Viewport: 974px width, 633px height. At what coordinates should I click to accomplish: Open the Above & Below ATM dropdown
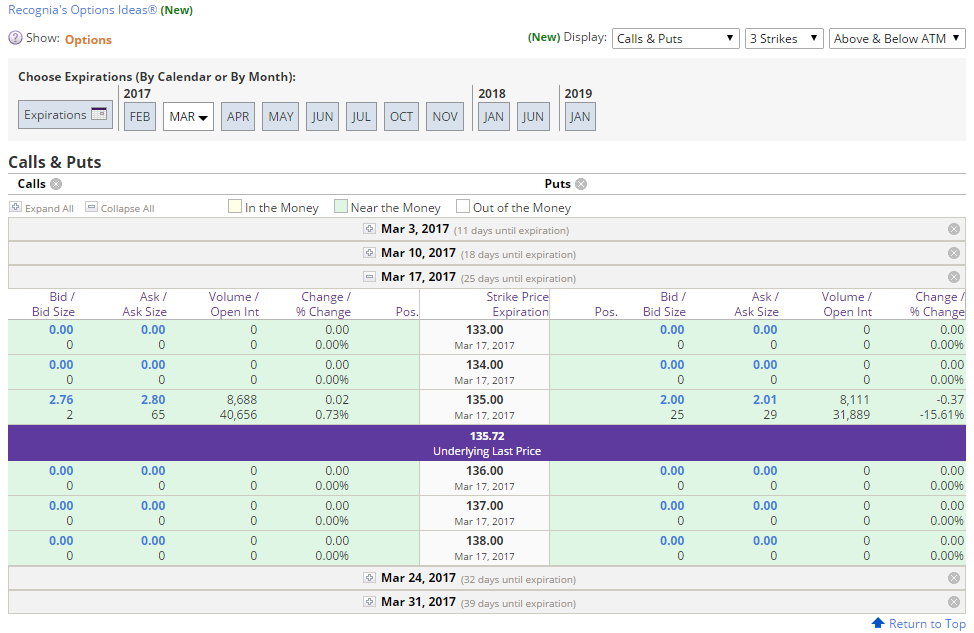tap(897, 39)
